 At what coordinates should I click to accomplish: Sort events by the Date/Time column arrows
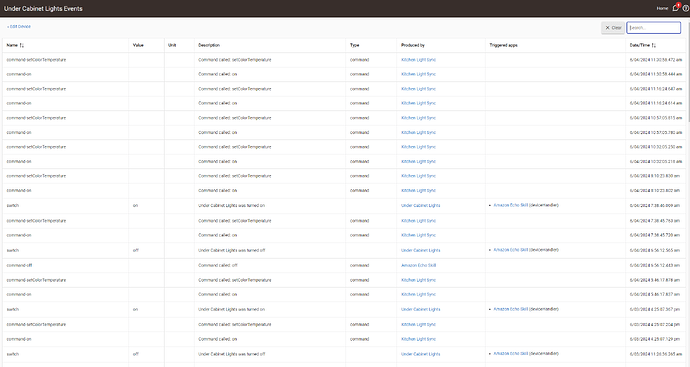(x=653, y=45)
